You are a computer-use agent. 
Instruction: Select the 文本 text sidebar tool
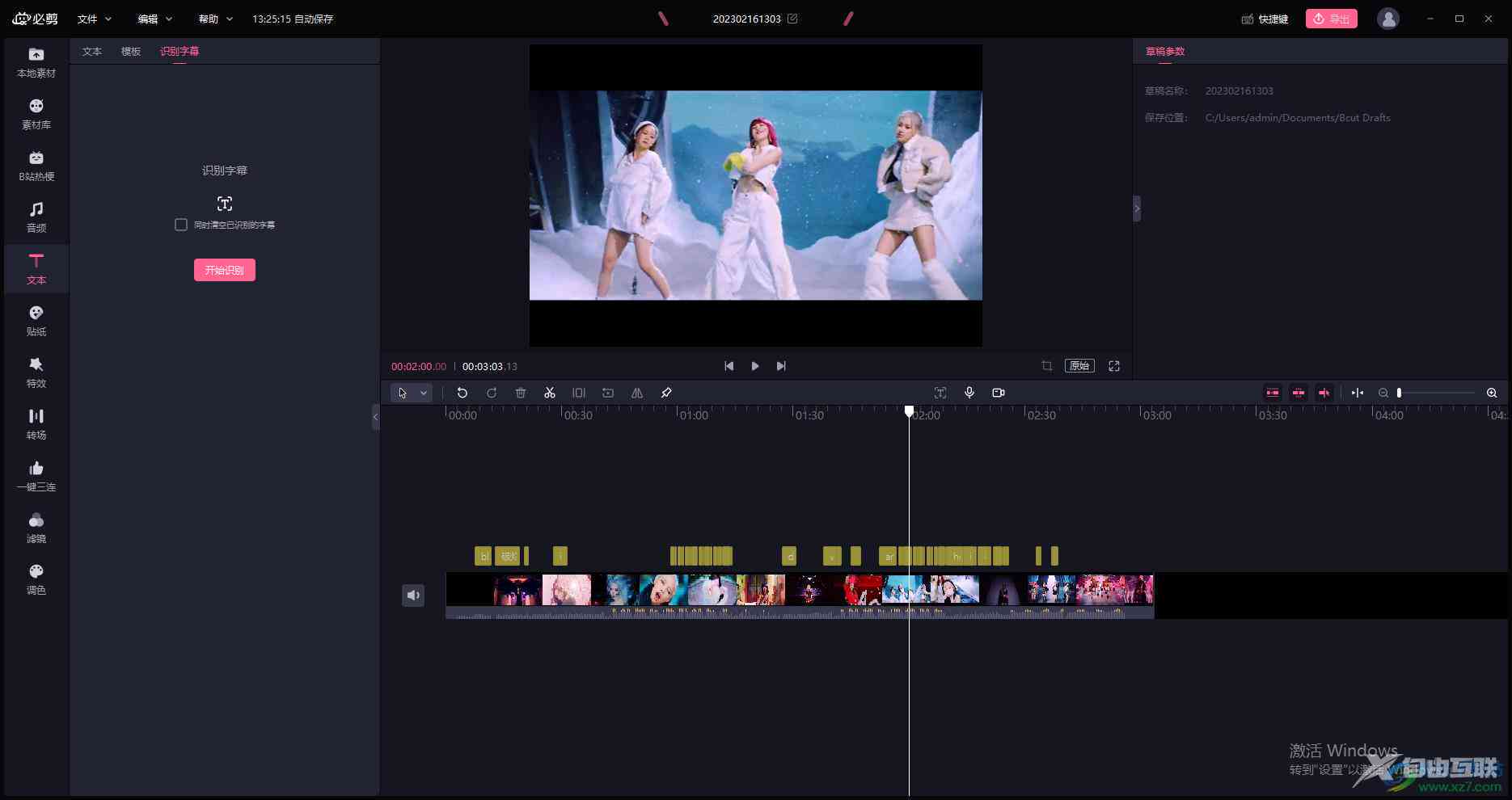pos(36,269)
